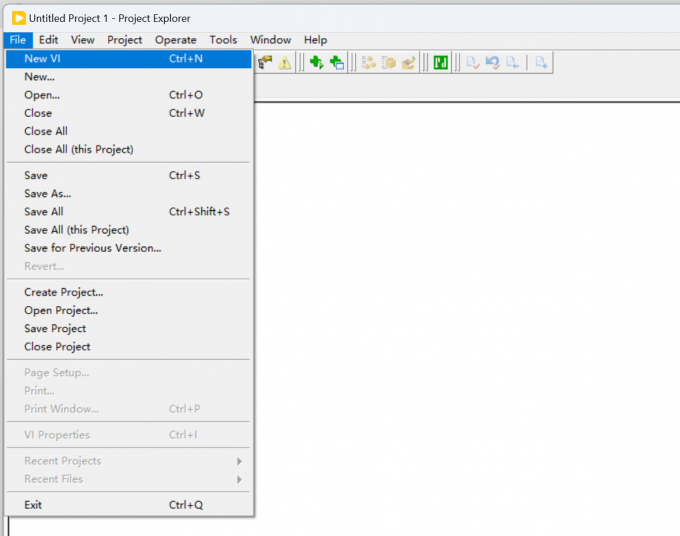680x536 pixels.
Task: Open the View menu
Action: pyautogui.click(x=82, y=40)
